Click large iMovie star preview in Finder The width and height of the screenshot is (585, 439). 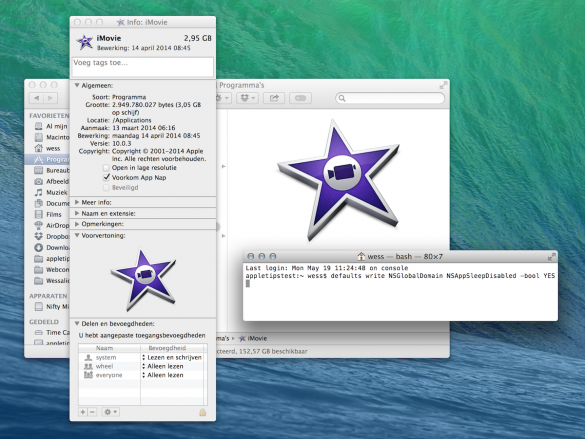pos(338,180)
